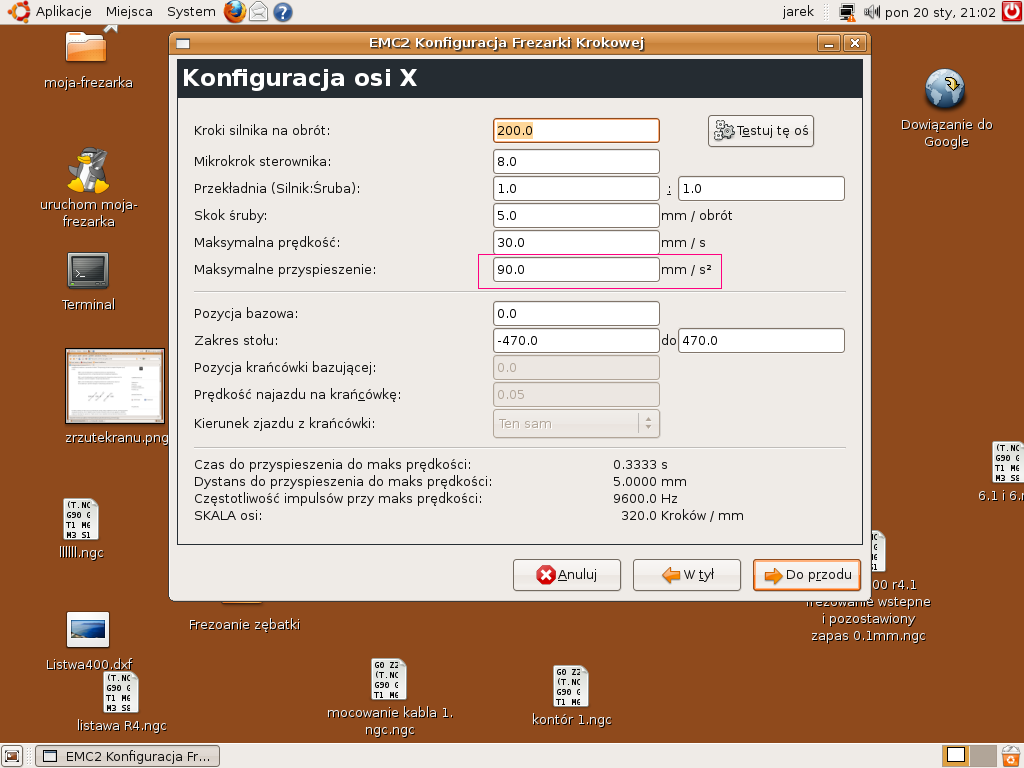Click the 0.3333 s time value
Screen dimensions: 1024x768
(x=640, y=465)
